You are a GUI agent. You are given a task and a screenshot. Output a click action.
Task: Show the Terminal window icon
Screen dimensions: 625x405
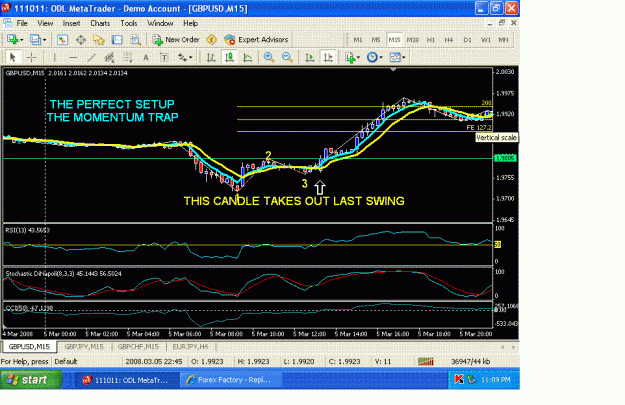[x=117, y=39]
